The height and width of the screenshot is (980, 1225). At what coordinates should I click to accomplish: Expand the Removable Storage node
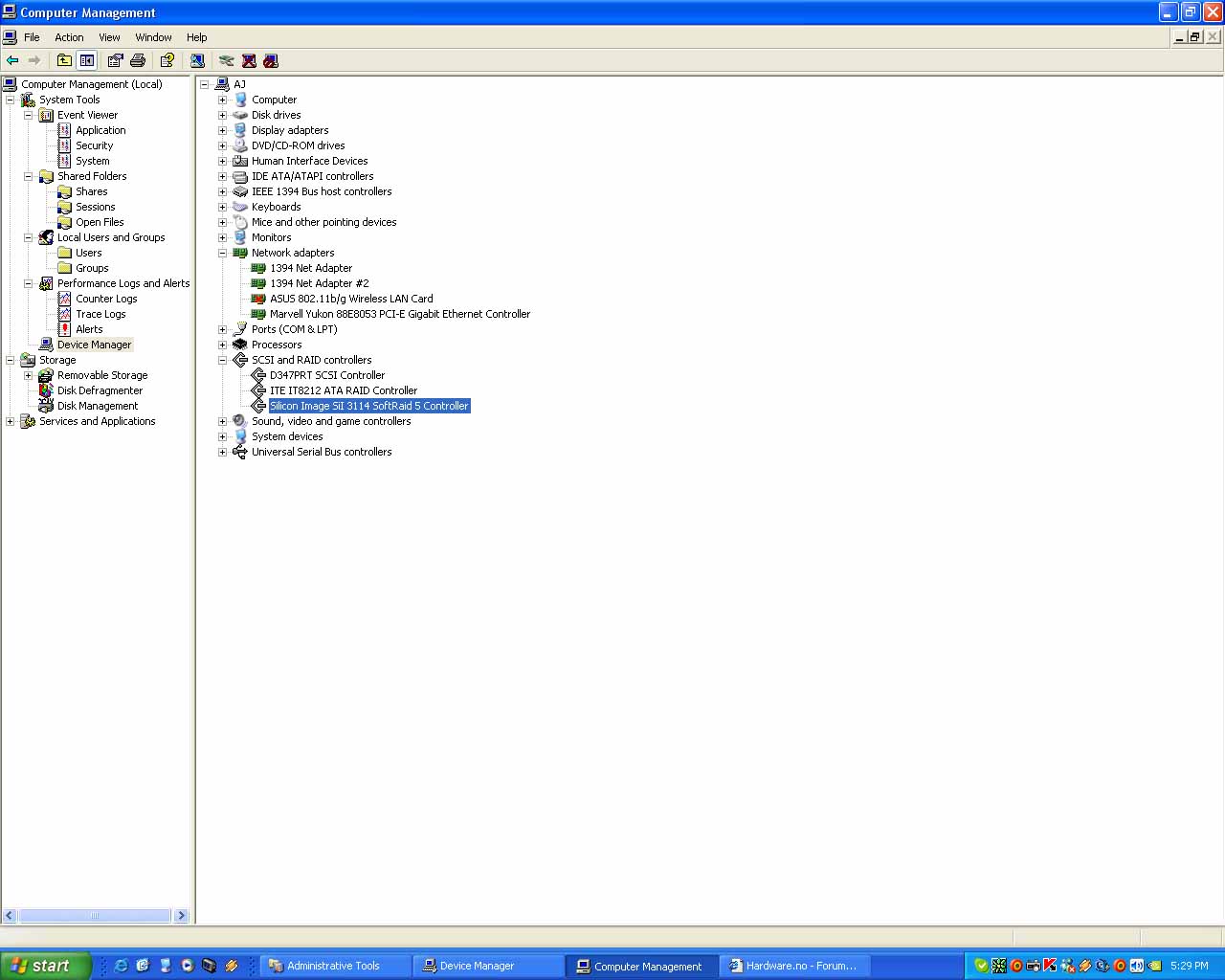click(29, 375)
